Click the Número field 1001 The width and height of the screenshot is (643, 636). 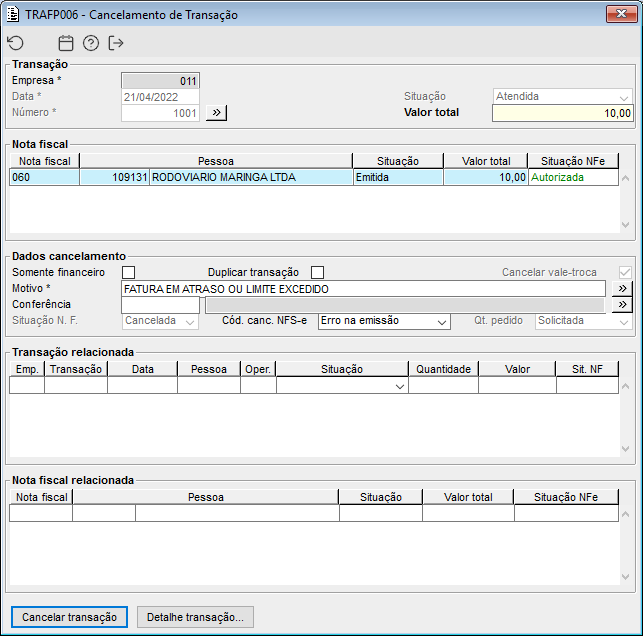(x=160, y=113)
